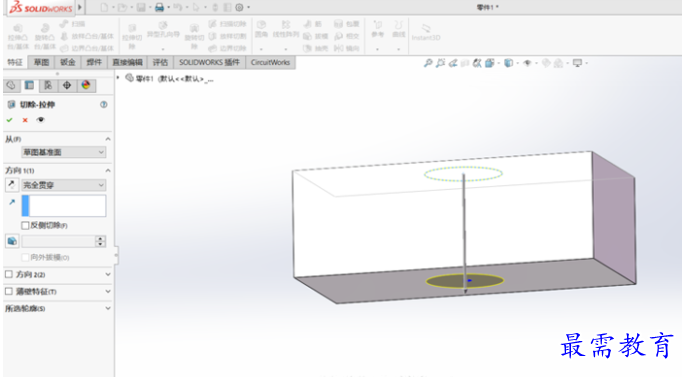Screen dimensions: 682x377
Task: Collapse the 从 section chevron
Action: pyautogui.click(x=108, y=139)
